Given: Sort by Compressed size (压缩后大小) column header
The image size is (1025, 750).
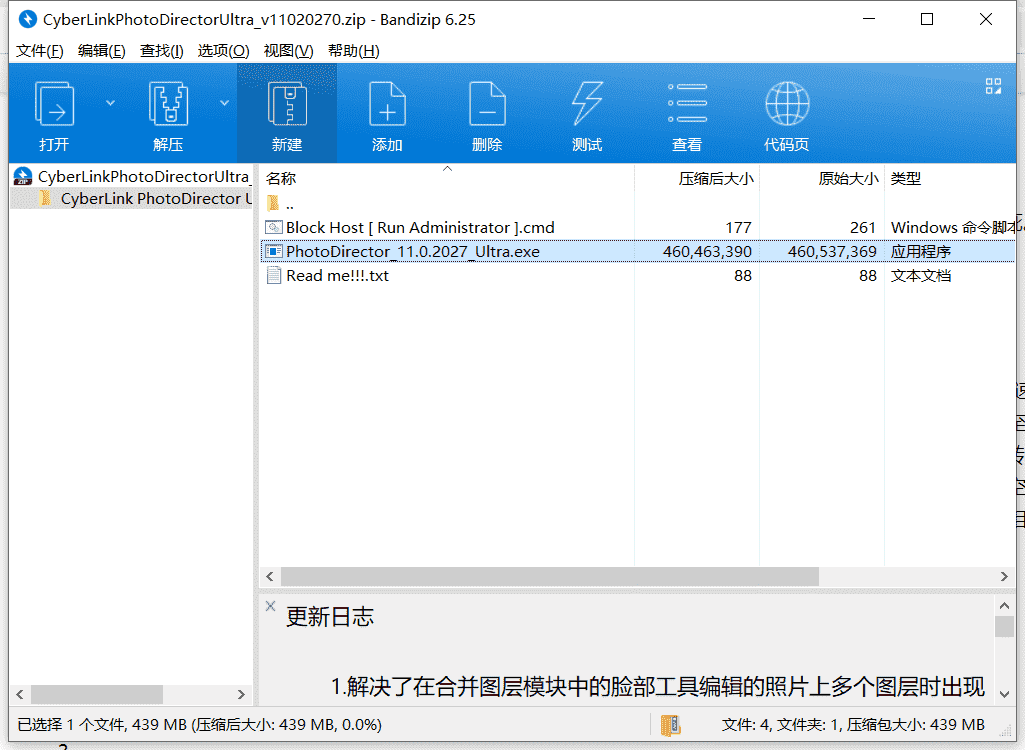Looking at the screenshot, I should pos(716,179).
